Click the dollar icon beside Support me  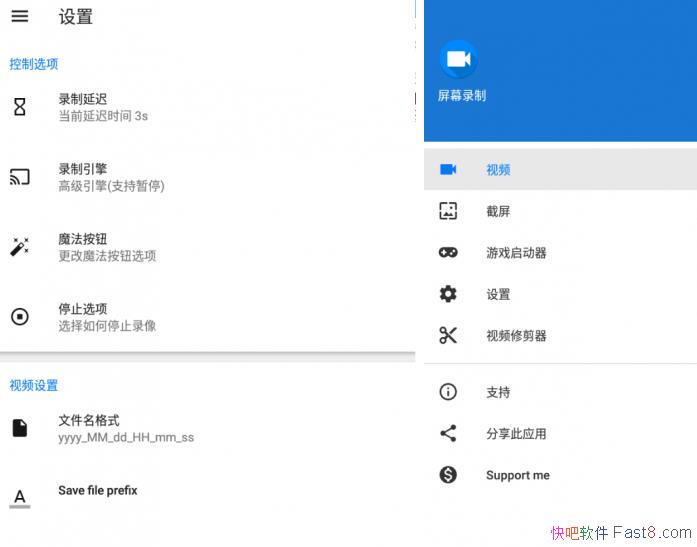click(448, 475)
